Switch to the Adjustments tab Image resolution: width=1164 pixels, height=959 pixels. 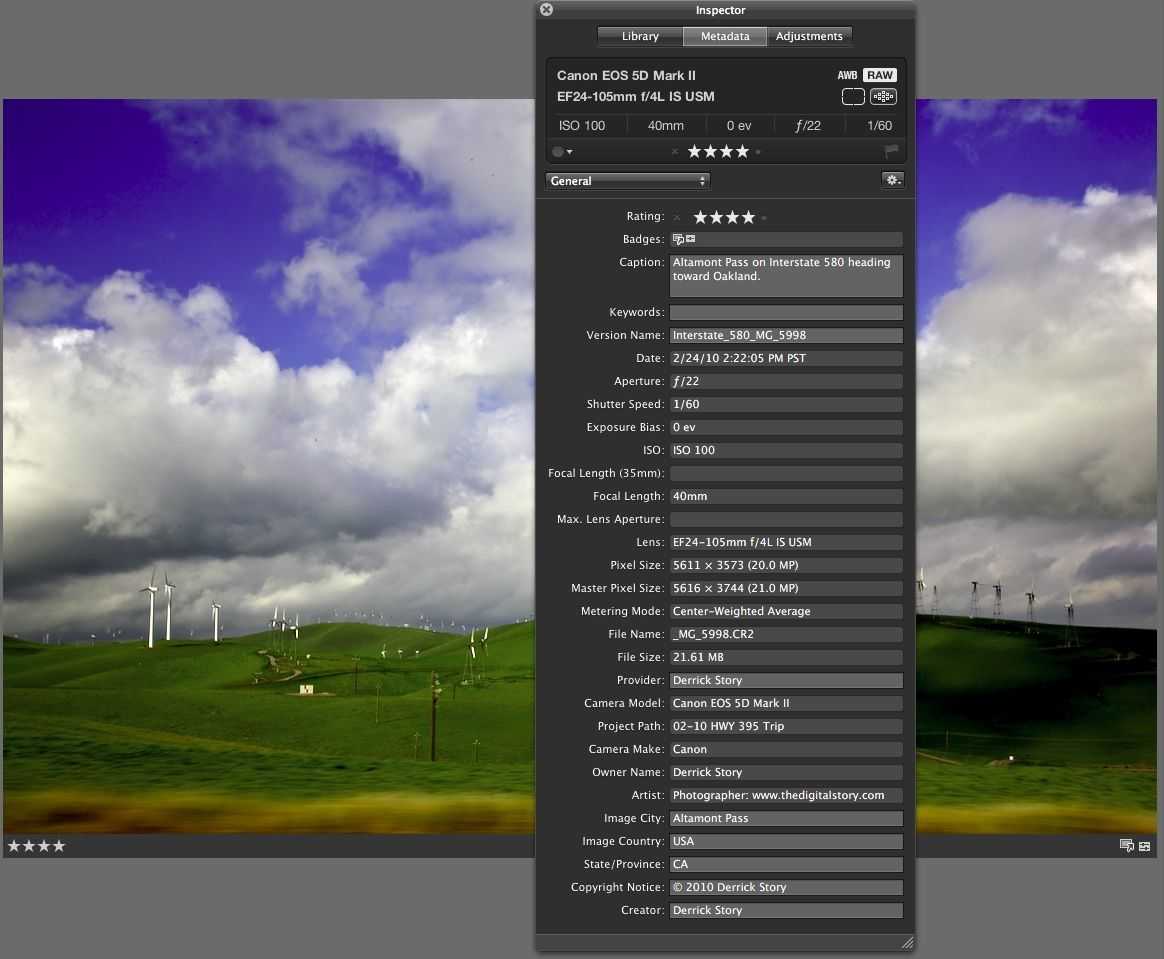[809, 36]
